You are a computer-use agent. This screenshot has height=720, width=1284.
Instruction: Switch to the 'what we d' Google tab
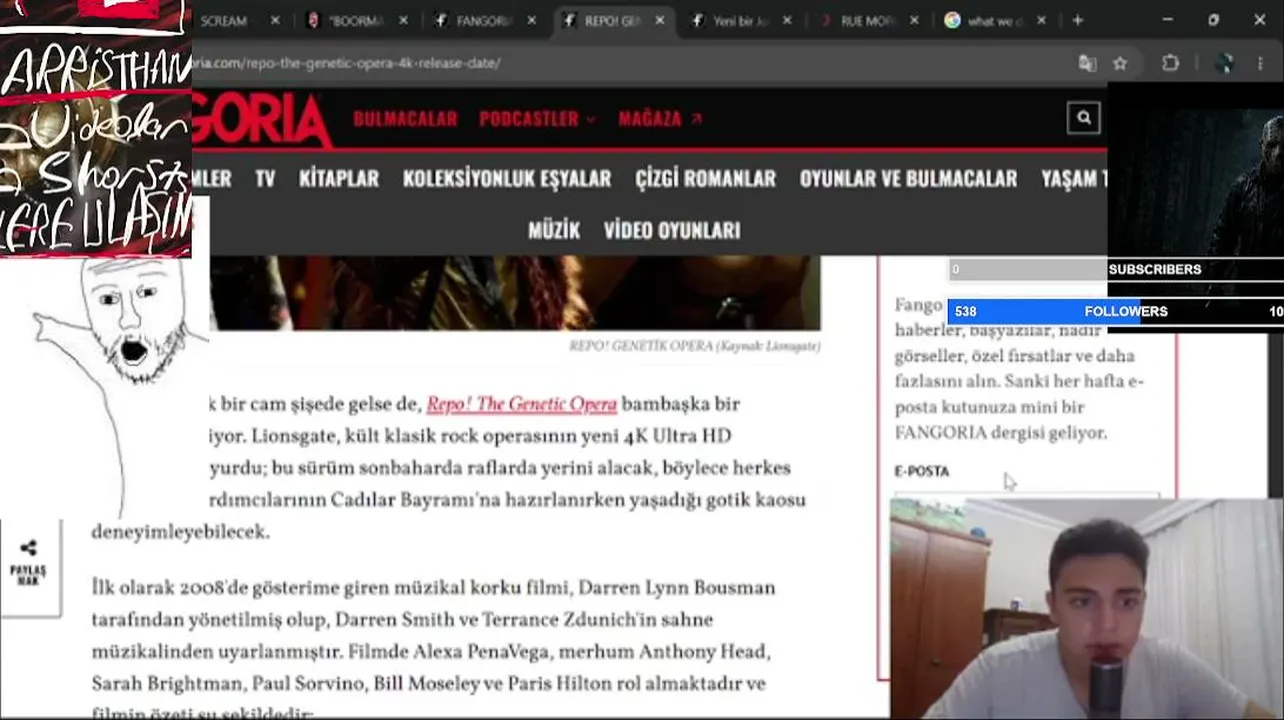pyautogui.click(x=993, y=21)
